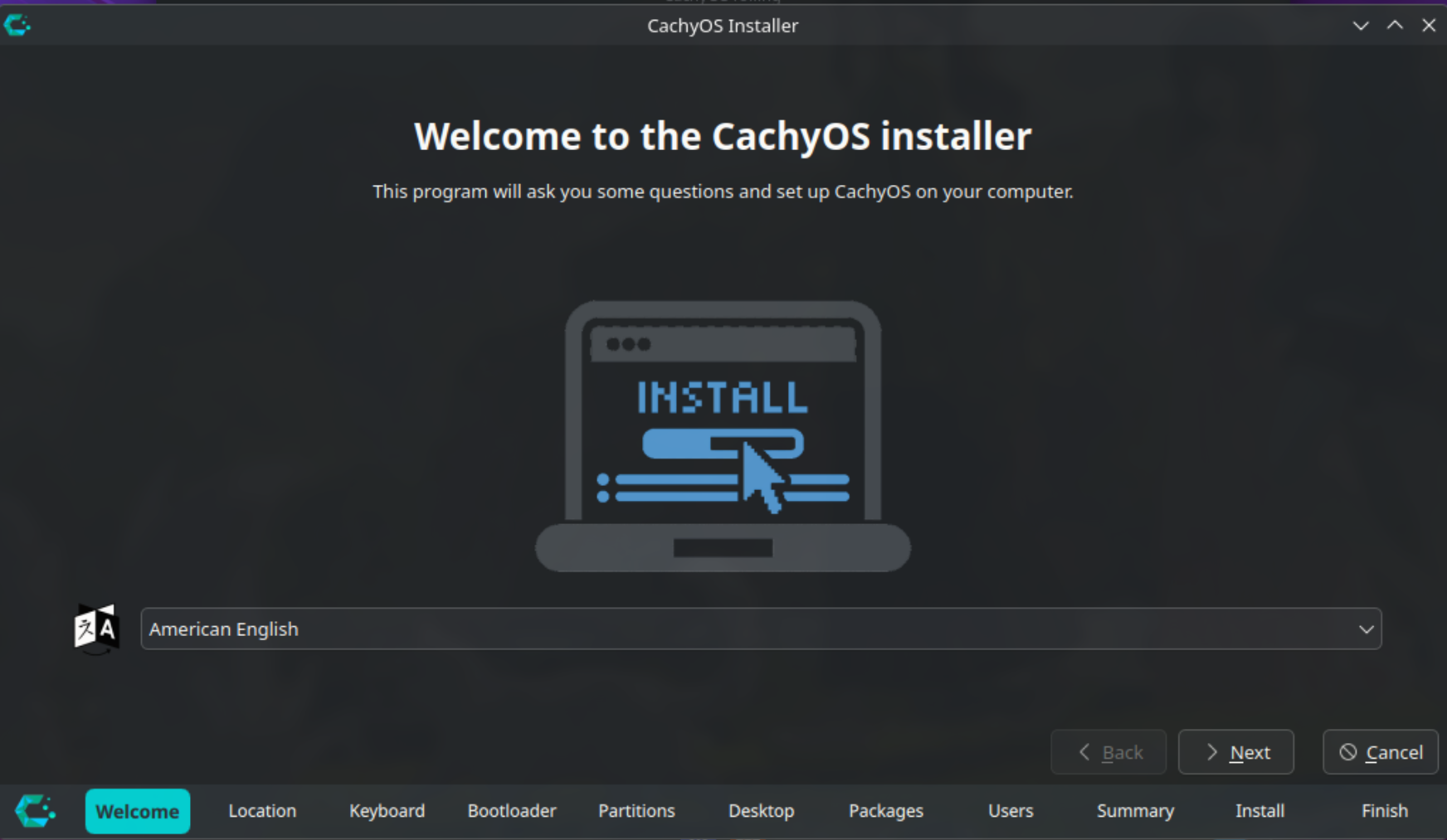Click the 'Welcome to the CachyOS installer' heading
1447x840 pixels.
(x=723, y=137)
